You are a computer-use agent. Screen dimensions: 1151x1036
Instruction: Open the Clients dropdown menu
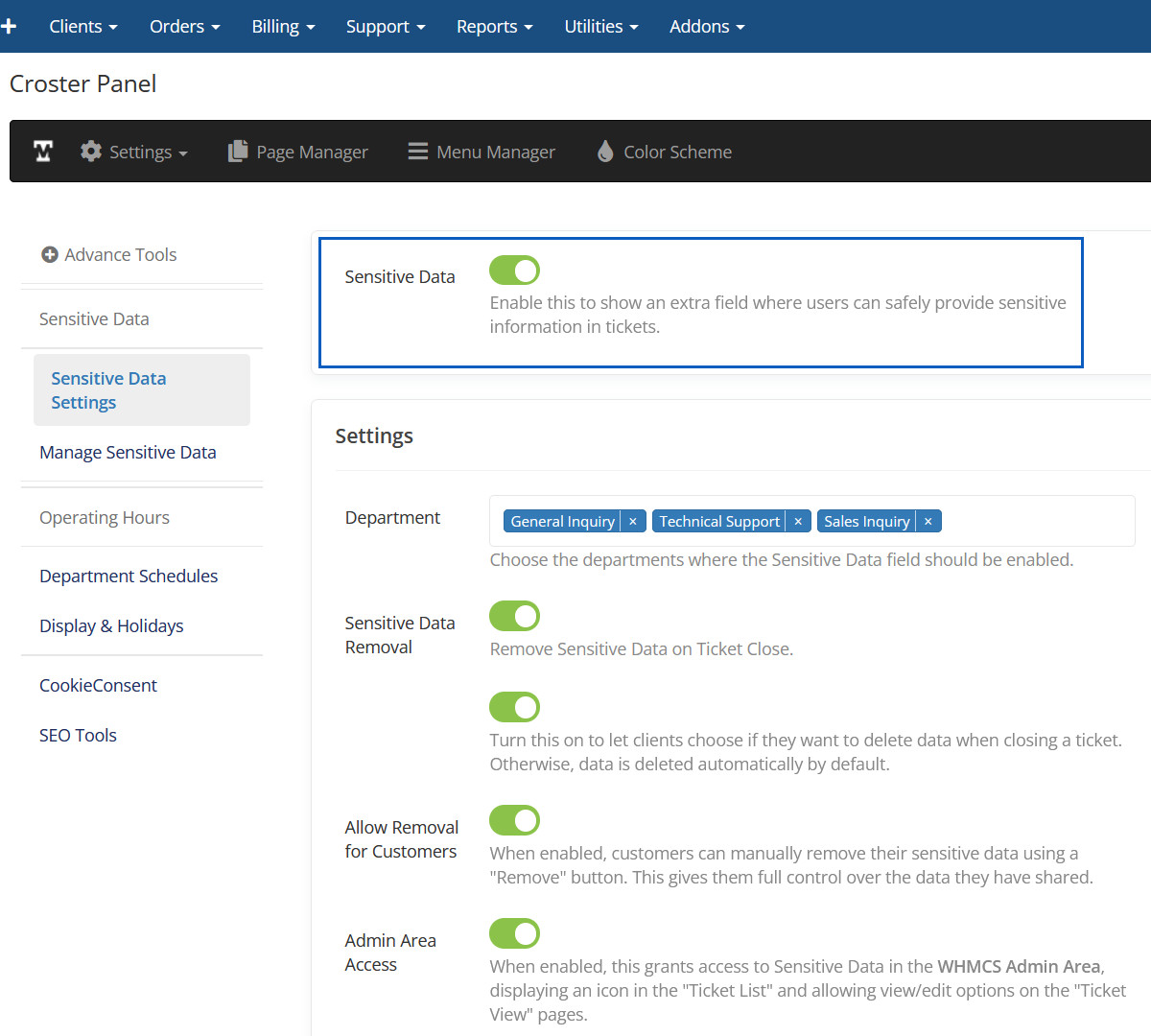(83, 26)
